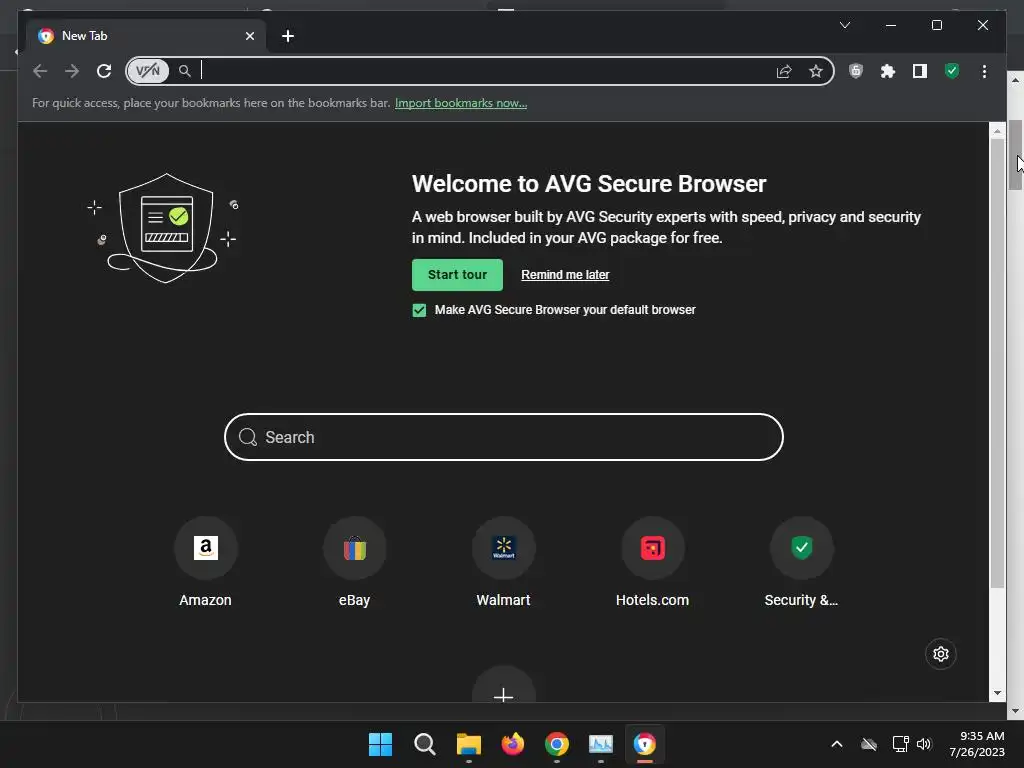Share this page via share icon

point(784,71)
